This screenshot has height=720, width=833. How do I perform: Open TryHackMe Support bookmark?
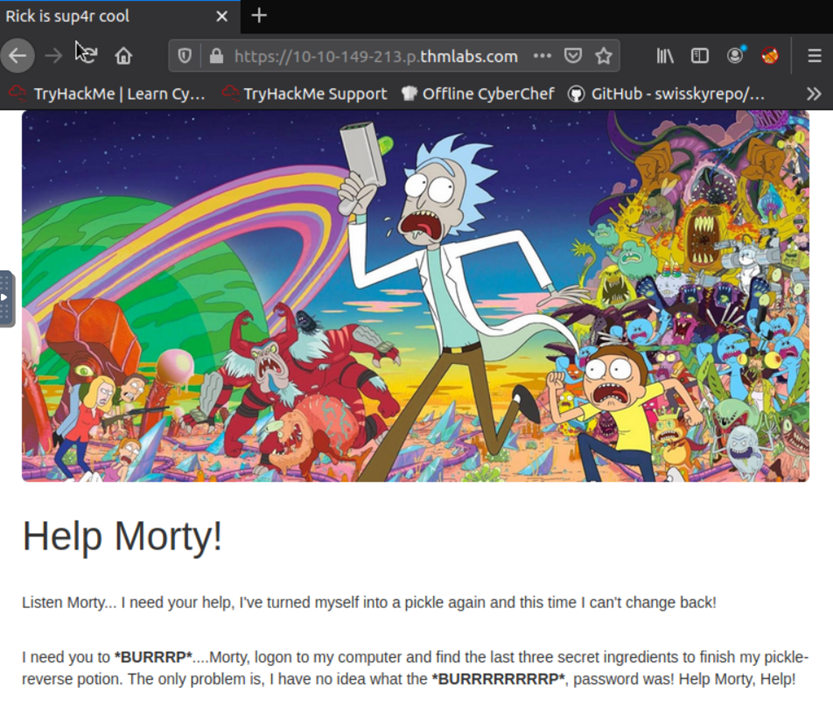[x=304, y=94]
